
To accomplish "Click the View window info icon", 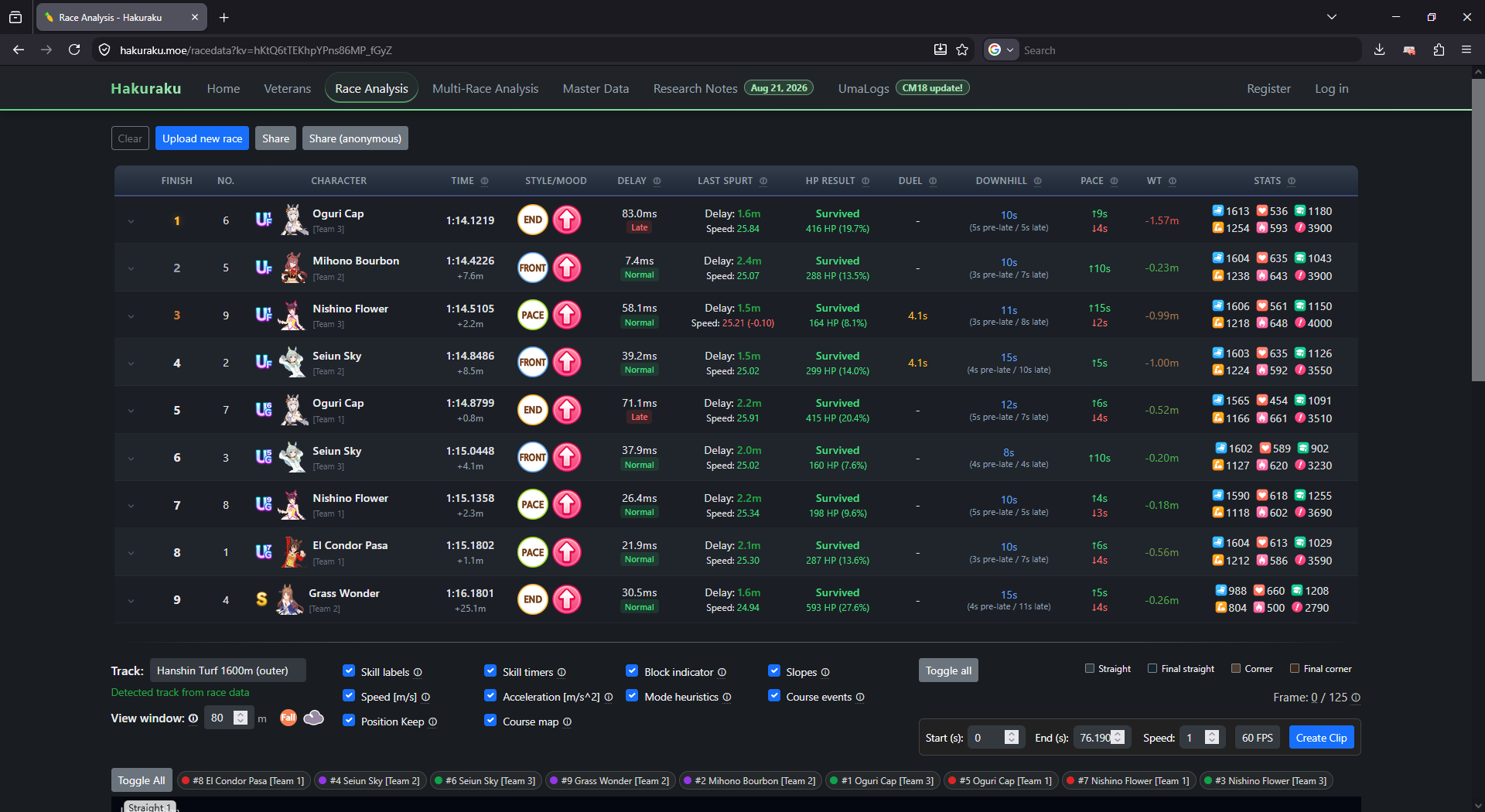I will click(193, 718).
